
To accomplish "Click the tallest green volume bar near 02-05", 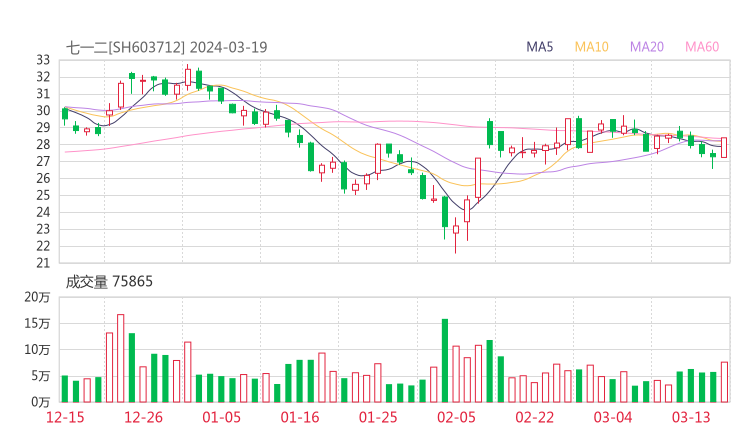I will [x=445, y=361].
